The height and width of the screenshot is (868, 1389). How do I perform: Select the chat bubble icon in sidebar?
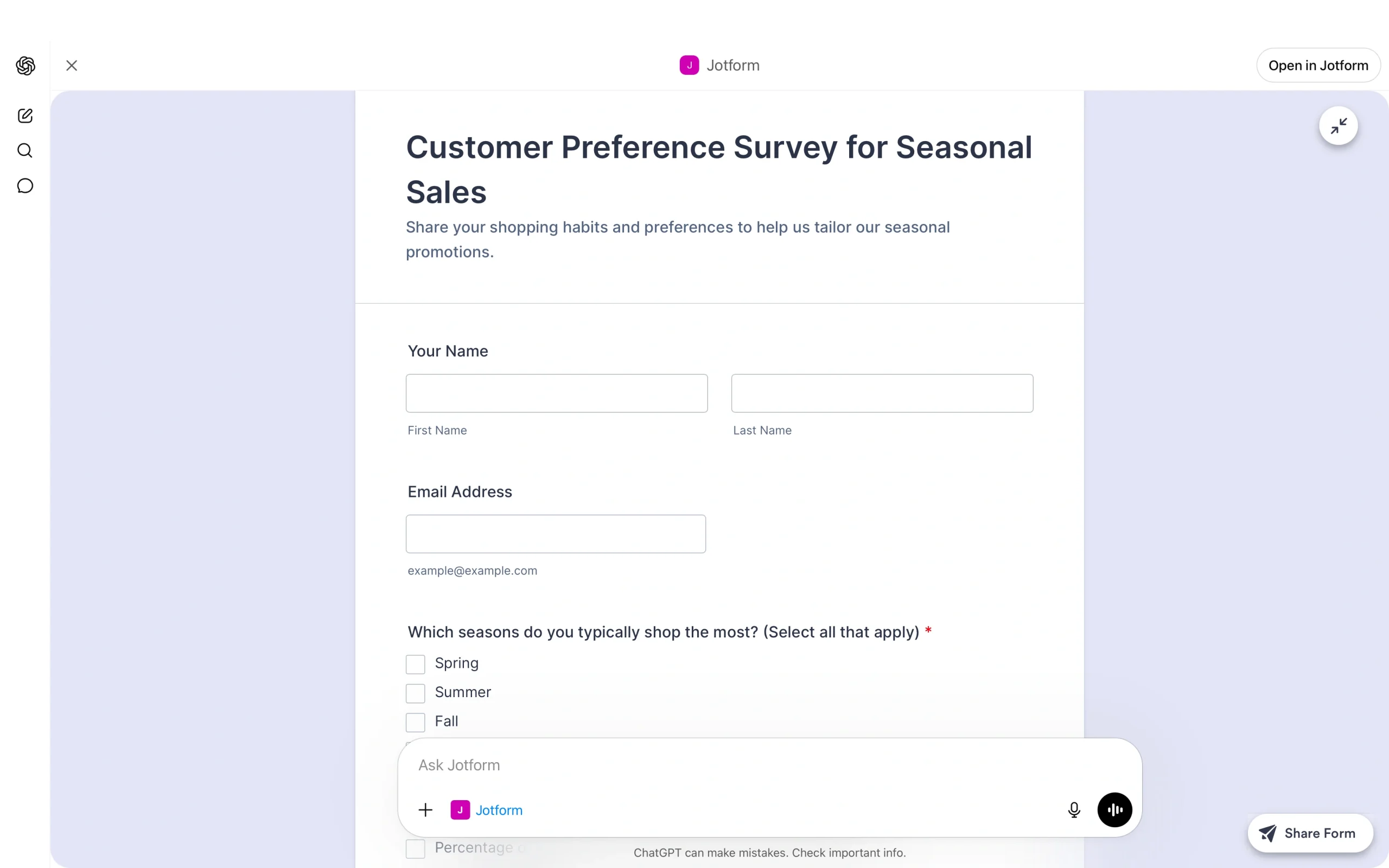pyautogui.click(x=24, y=186)
